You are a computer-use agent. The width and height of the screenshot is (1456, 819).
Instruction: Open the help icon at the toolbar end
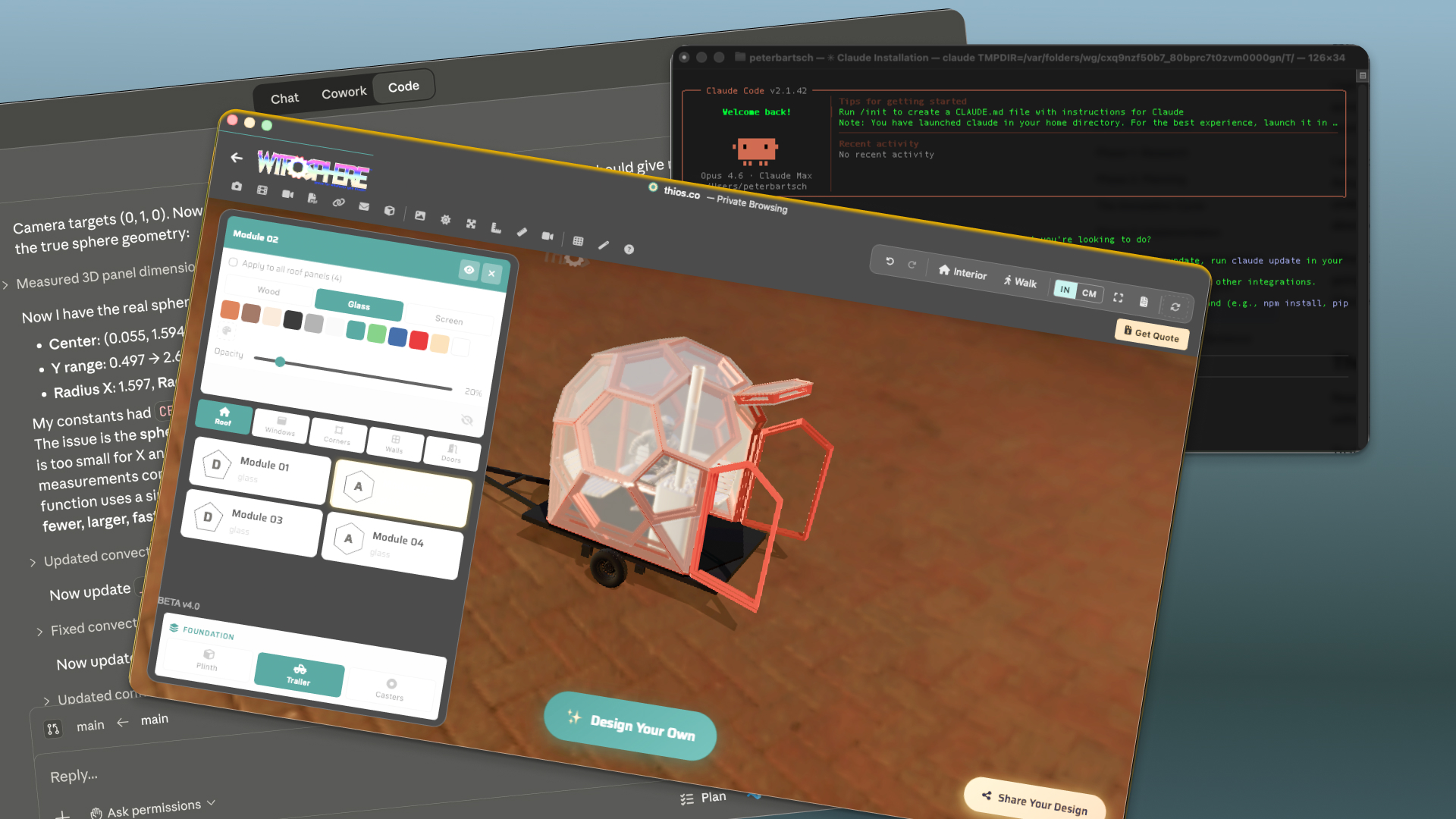coord(629,249)
